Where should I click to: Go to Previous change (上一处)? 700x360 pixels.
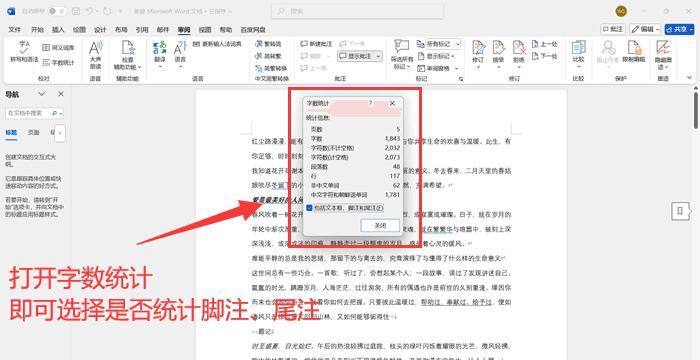(x=545, y=44)
